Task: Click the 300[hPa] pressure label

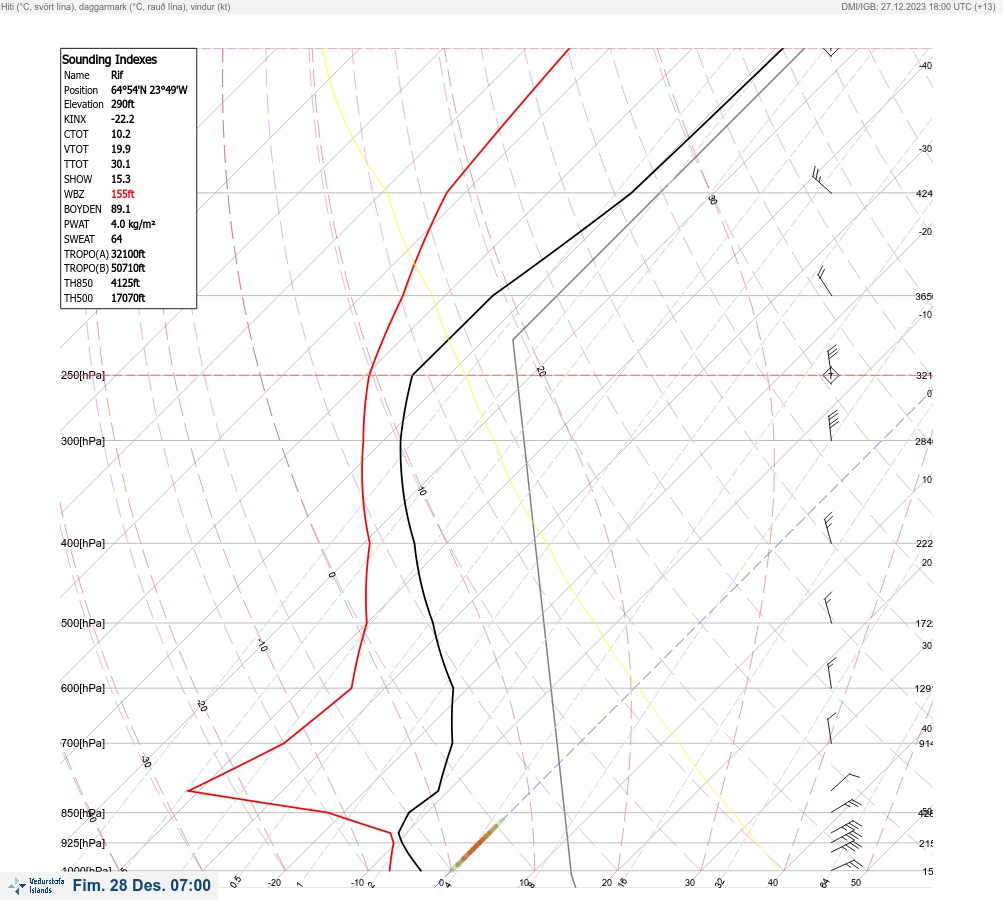Action: 83,441
